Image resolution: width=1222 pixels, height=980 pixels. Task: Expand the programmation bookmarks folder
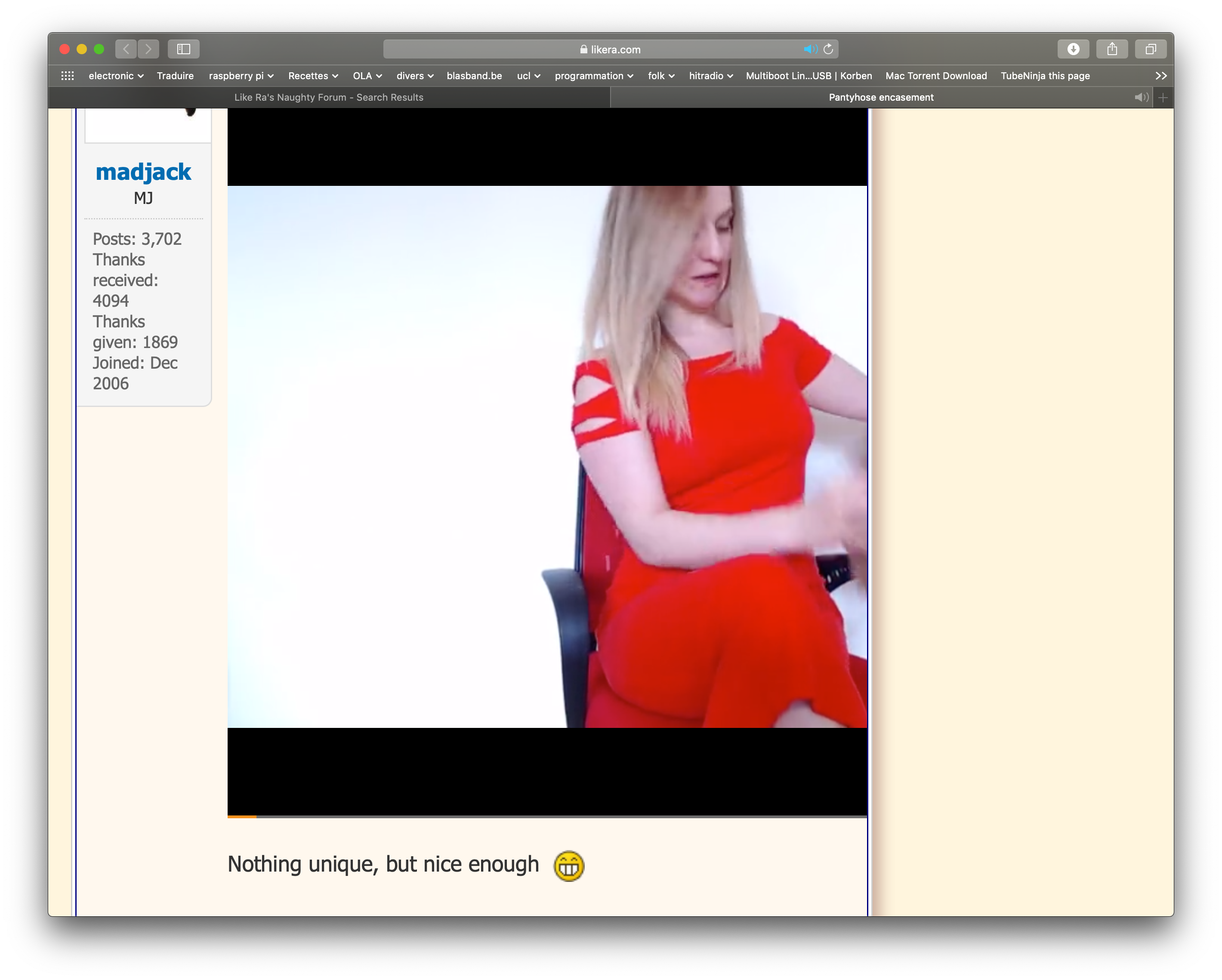click(x=593, y=76)
